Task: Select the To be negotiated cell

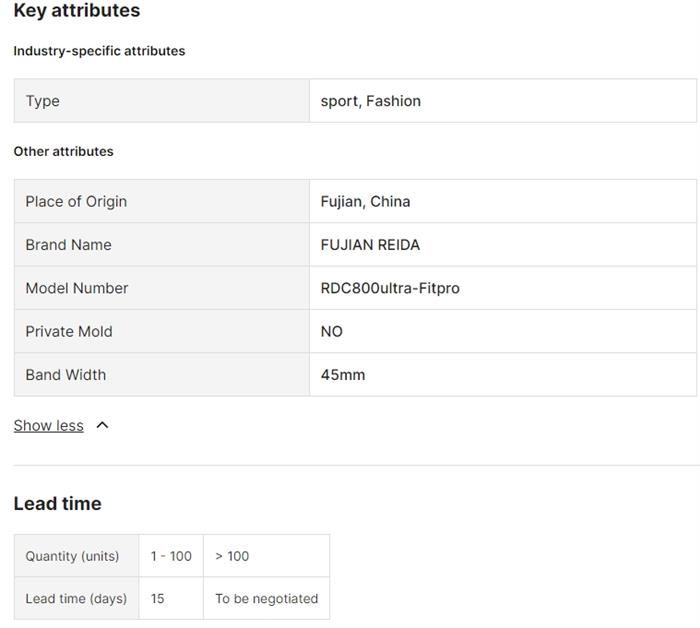Action: pos(266,599)
